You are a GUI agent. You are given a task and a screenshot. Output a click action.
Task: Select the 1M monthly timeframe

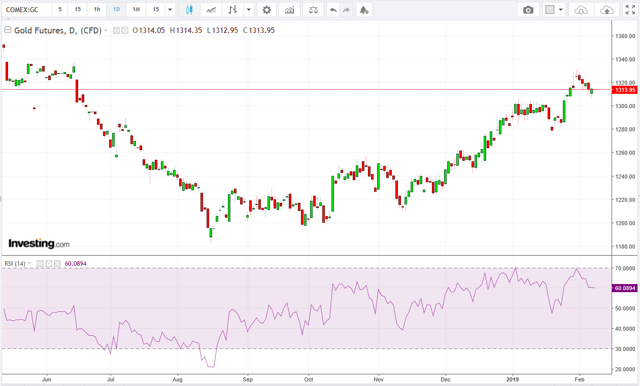point(136,9)
